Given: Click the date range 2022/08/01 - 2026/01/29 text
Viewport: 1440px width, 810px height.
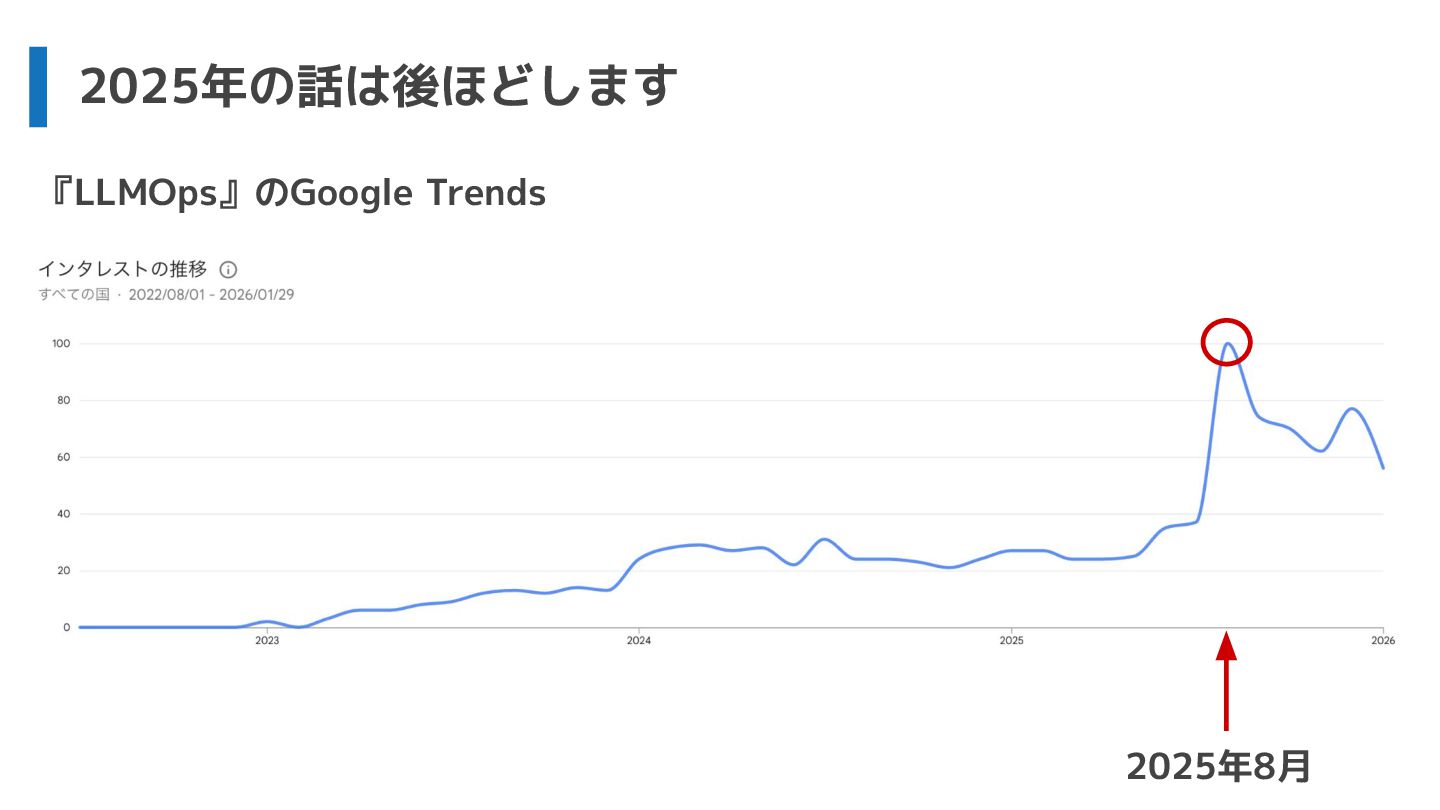Looking at the screenshot, I should [211, 295].
